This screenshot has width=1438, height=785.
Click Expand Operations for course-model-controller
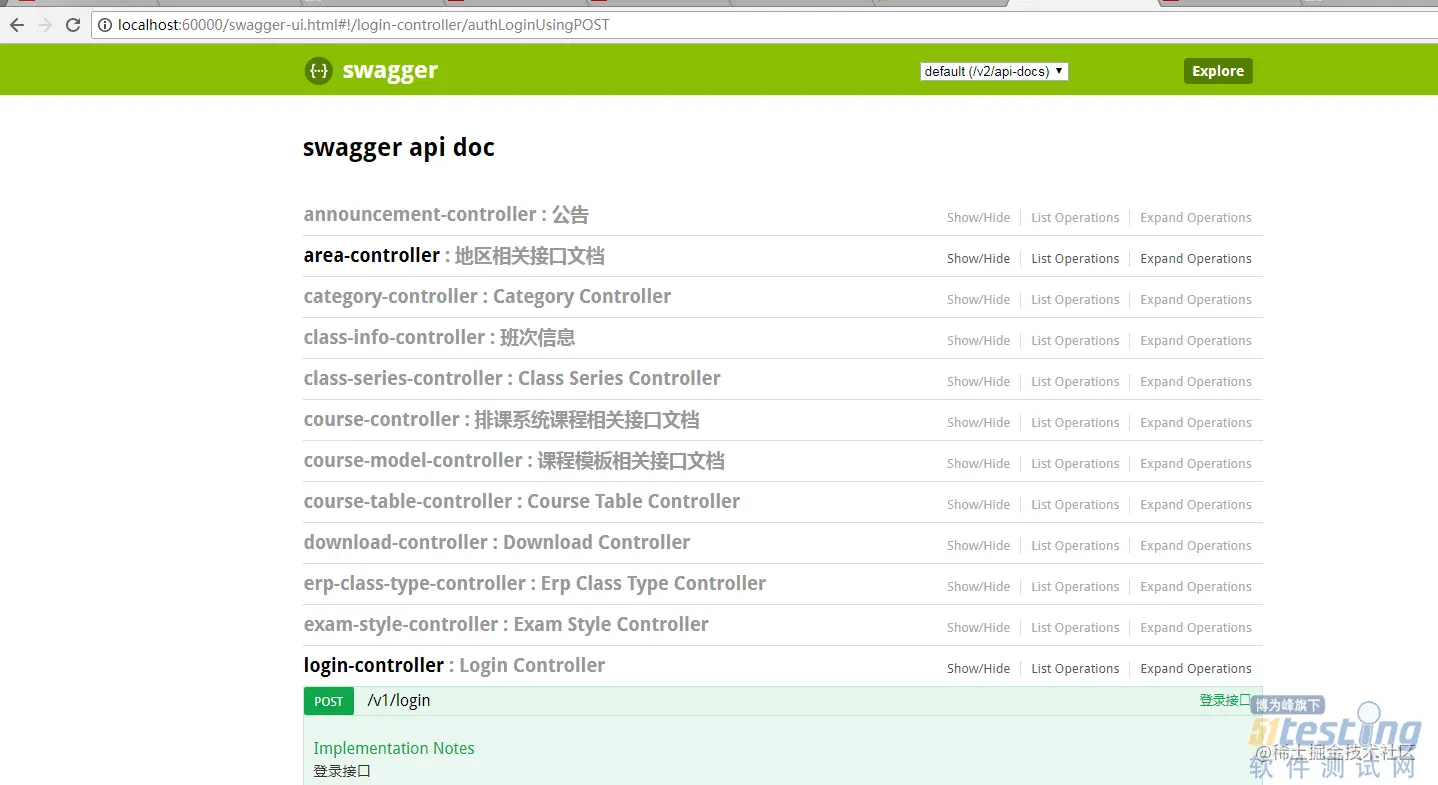[x=1196, y=464]
